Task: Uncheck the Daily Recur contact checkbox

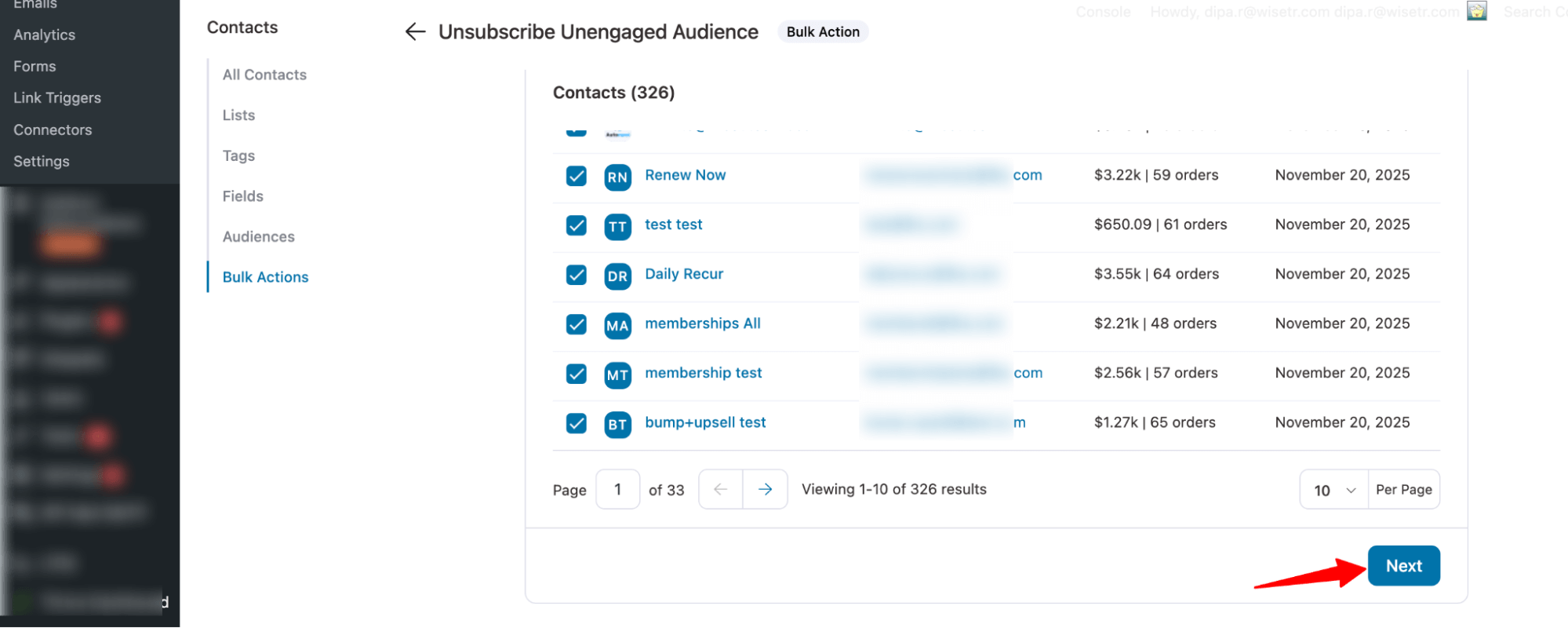Action: pyautogui.click(x=577, y=275)
